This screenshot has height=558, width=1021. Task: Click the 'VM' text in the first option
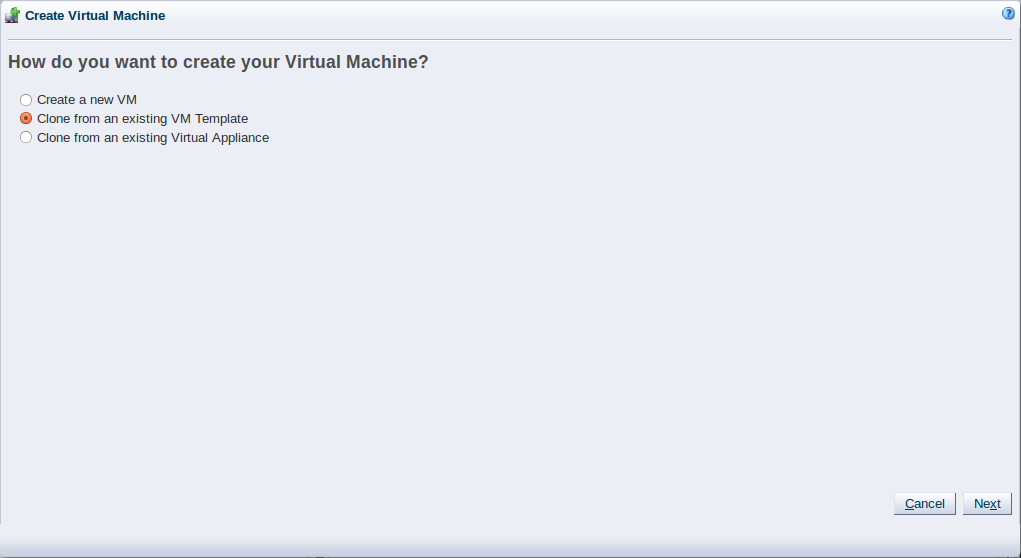pyautogui.click(x=126, y=100)
